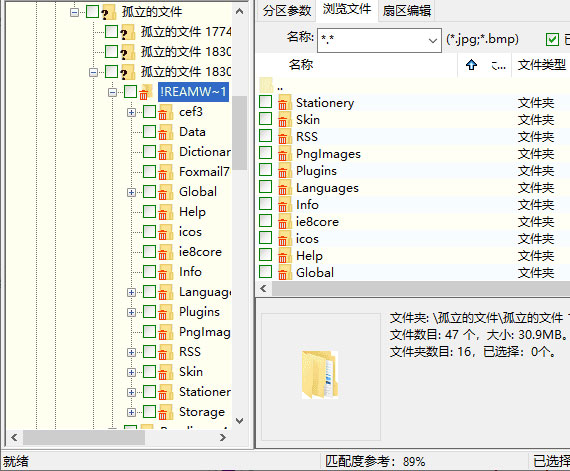Click the question-mark folder icon of 孤立的文件 1774

[128, 32]
